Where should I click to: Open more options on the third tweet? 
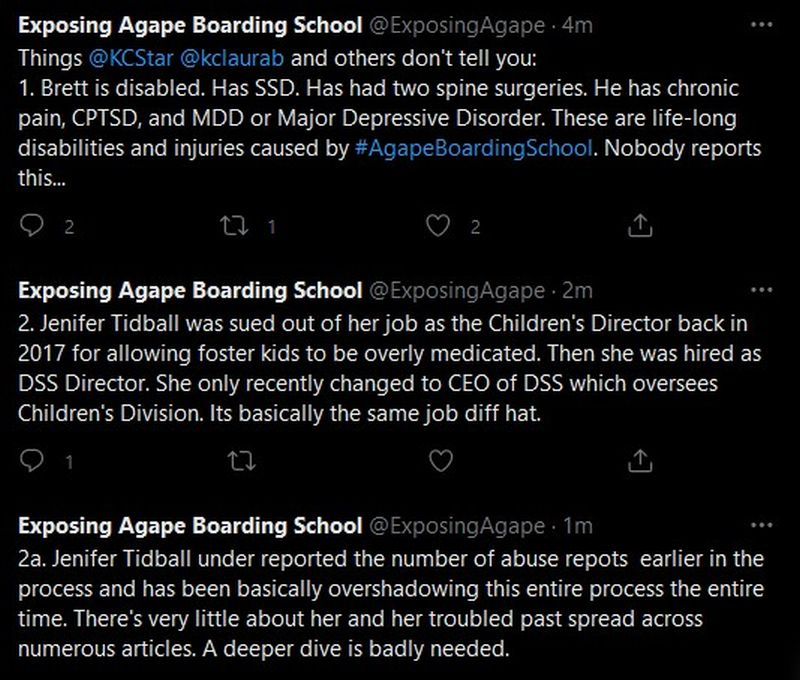762,524
